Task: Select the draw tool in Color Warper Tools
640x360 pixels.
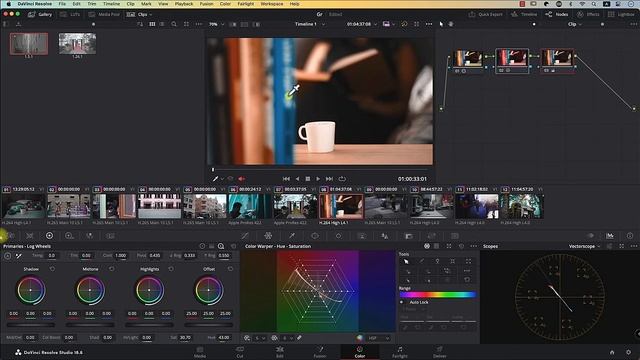Action: (422, 261)
